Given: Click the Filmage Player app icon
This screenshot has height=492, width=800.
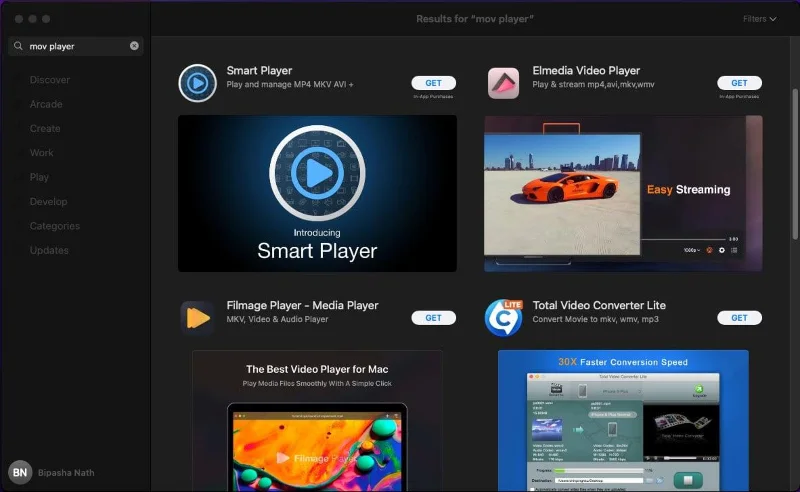Looking at the screenshot, I should (197, 317).
